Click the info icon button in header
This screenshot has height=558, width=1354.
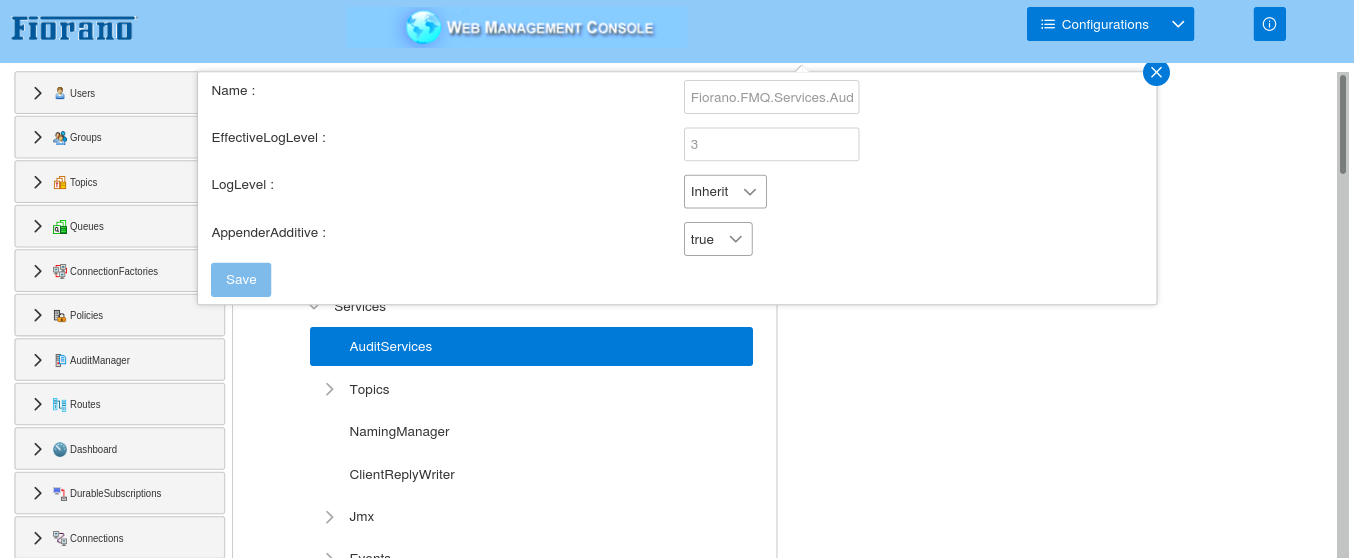tap(1269, 24)
